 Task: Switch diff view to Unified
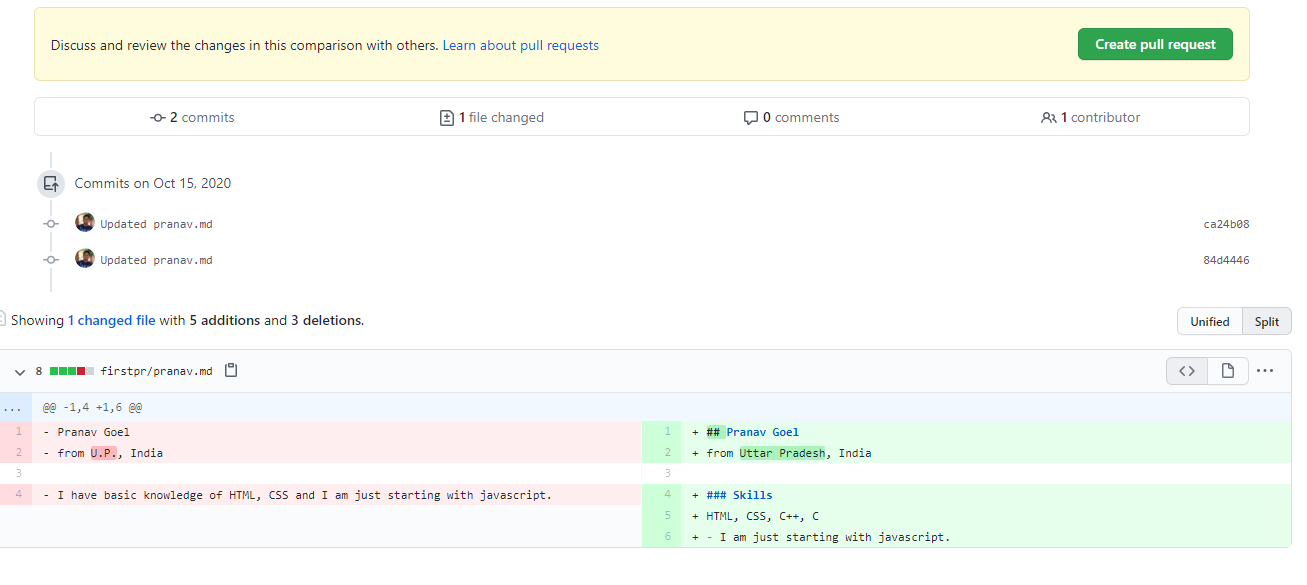click(x=1209, y=321)
